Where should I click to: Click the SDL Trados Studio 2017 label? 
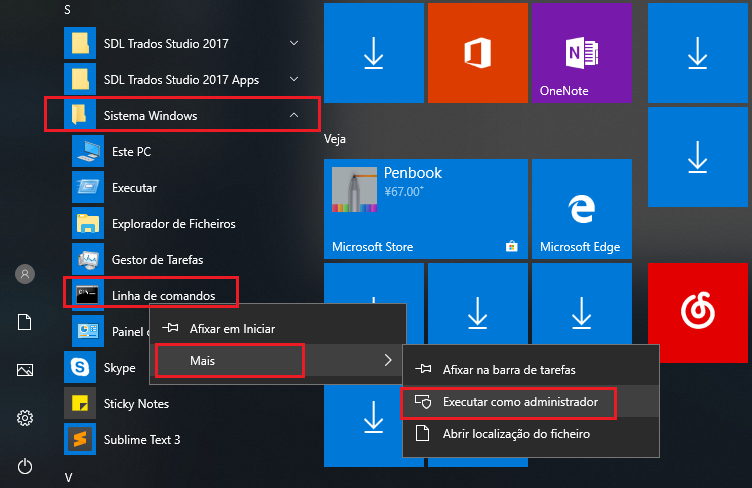[x=166, y=44]
